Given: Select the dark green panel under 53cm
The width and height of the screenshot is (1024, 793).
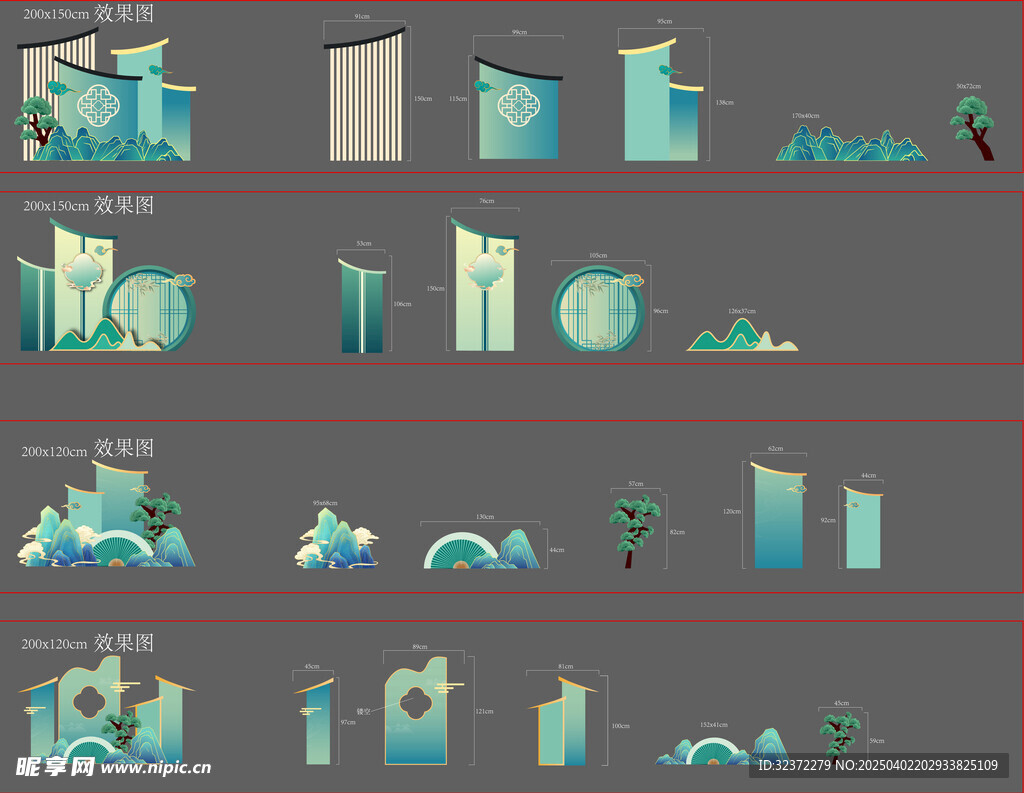Looking at the screenshot, I should (362, 305).
